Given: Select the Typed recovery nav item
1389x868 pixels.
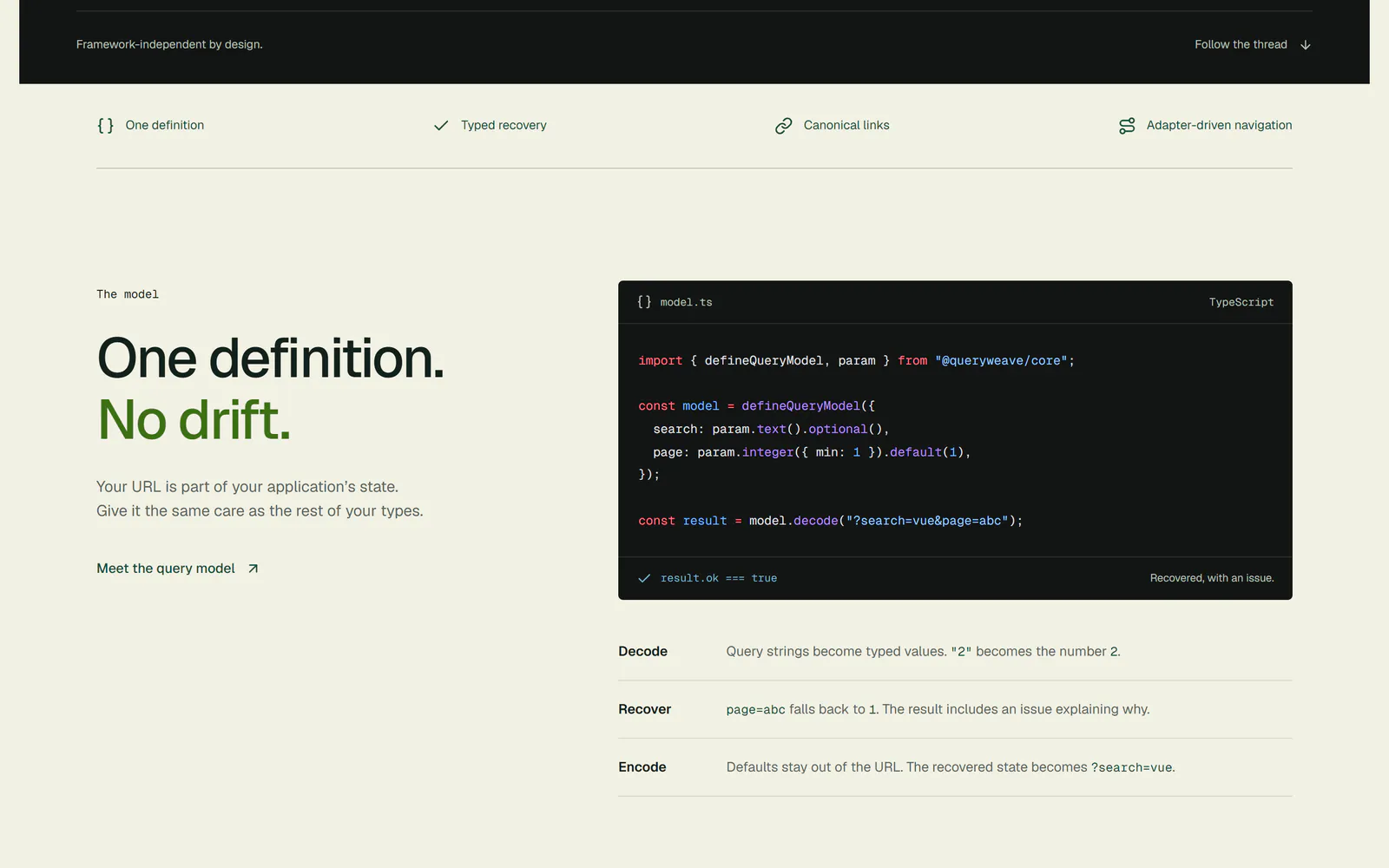Looking at the screenshot, I should [490, 126].
